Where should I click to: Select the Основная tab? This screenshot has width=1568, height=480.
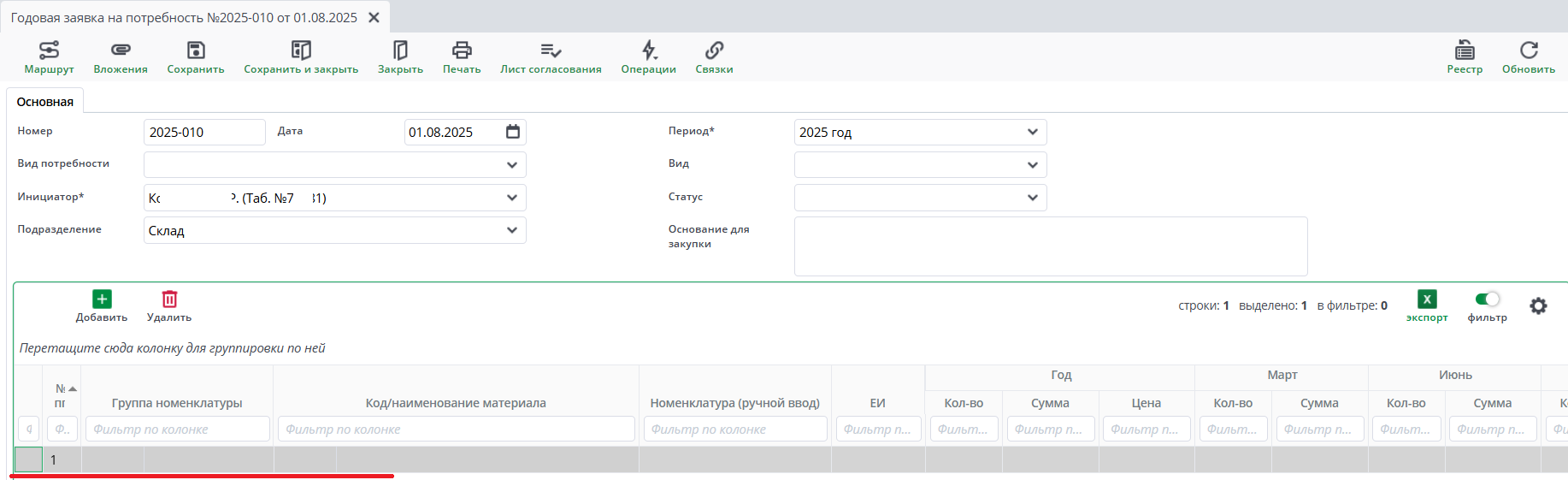pyautogui.click(x=45, y=102)
